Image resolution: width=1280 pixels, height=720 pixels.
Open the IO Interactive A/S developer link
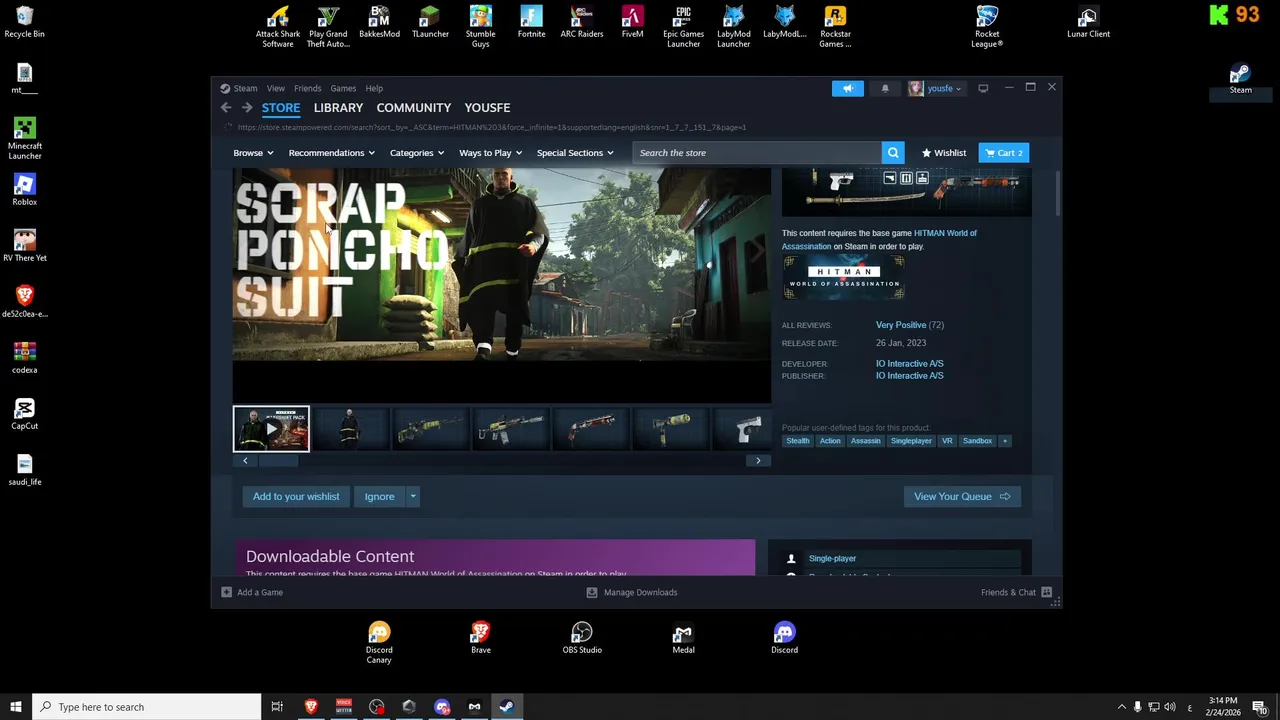click(x=910, y=364)
